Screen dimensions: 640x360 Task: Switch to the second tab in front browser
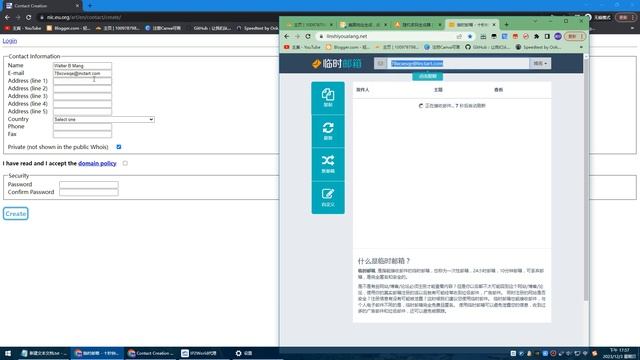tap(363, 24)
